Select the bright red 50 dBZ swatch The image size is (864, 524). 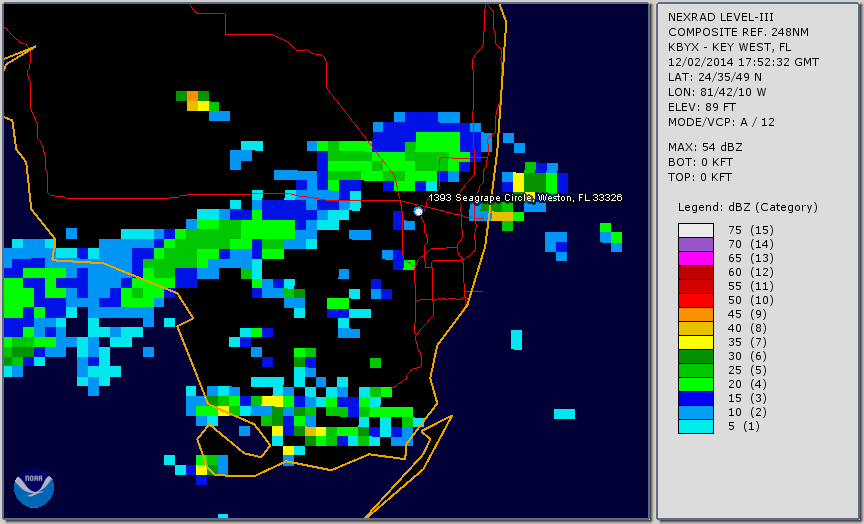pos(696,300)
